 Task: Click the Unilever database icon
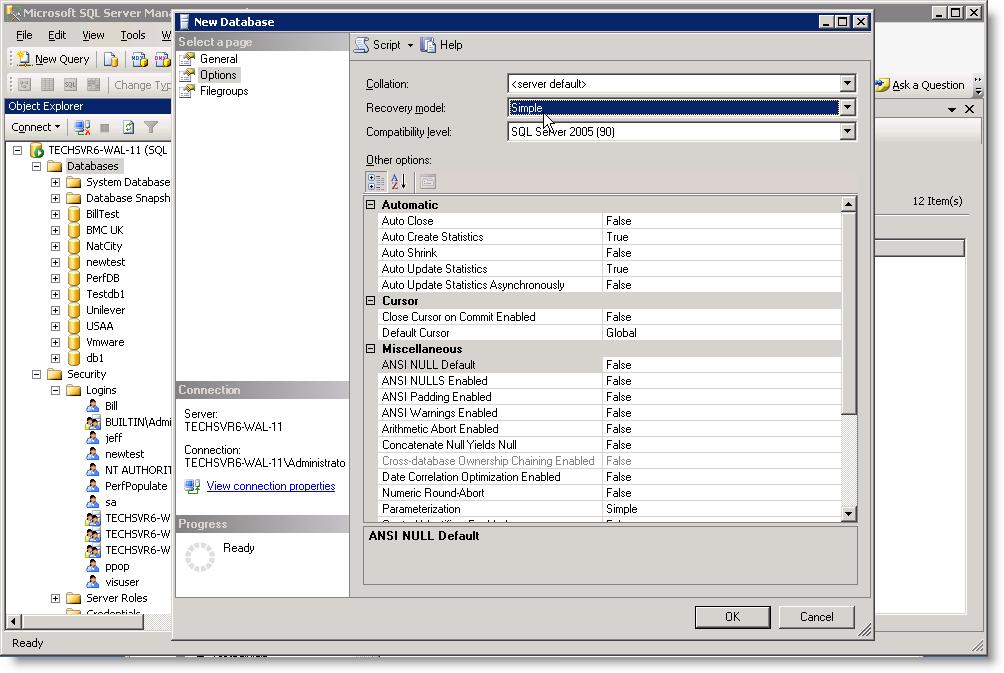[x=74, y=311]
